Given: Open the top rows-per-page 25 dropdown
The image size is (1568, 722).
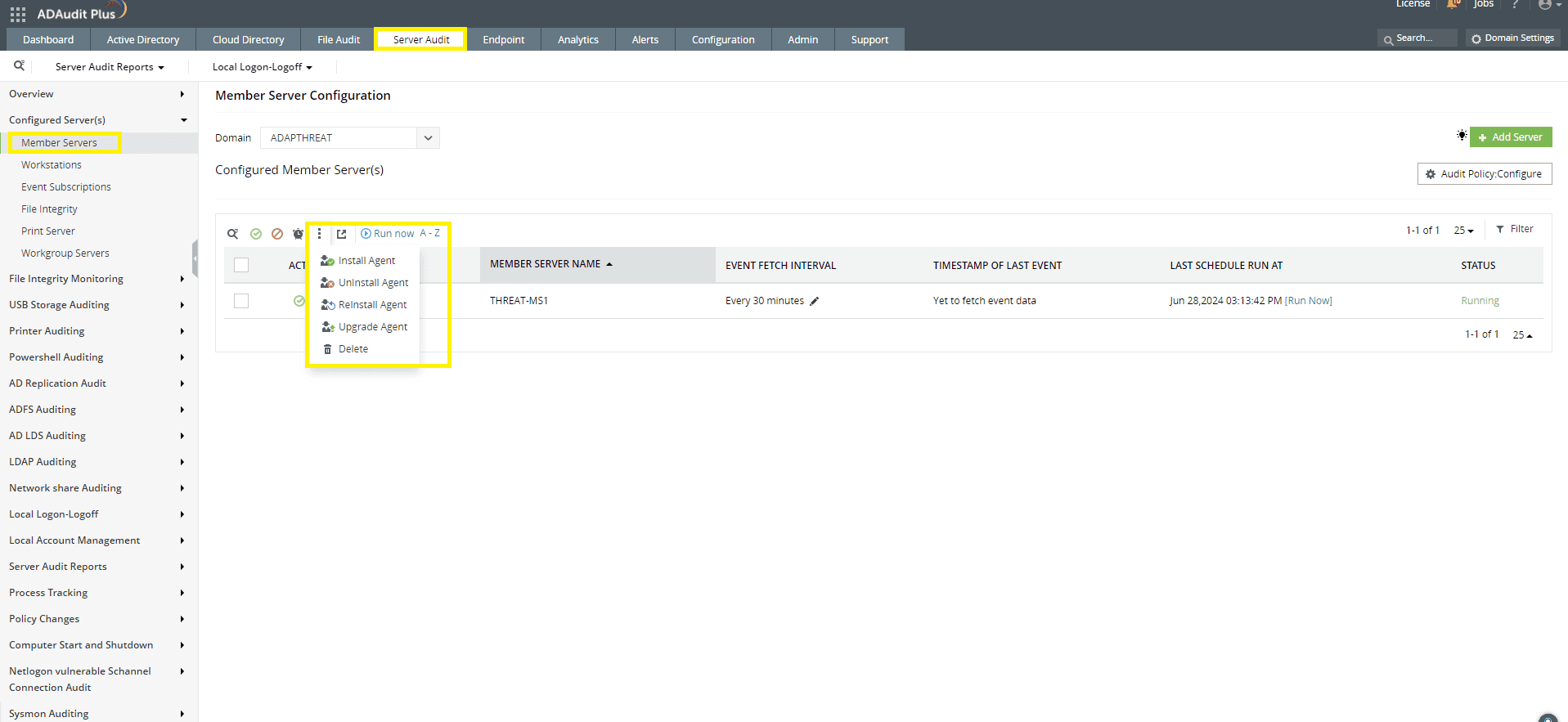Looking at the screenshot, I should [x=1463, y=231].
